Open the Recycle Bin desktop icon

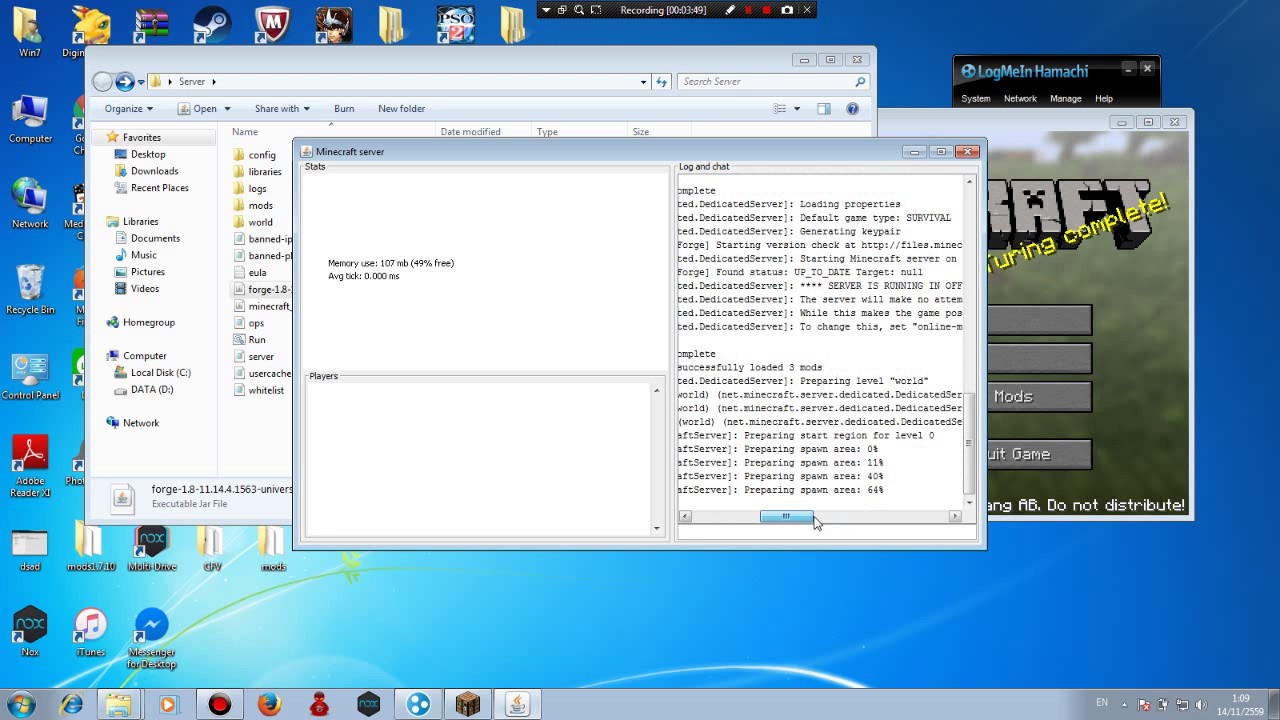30,291
